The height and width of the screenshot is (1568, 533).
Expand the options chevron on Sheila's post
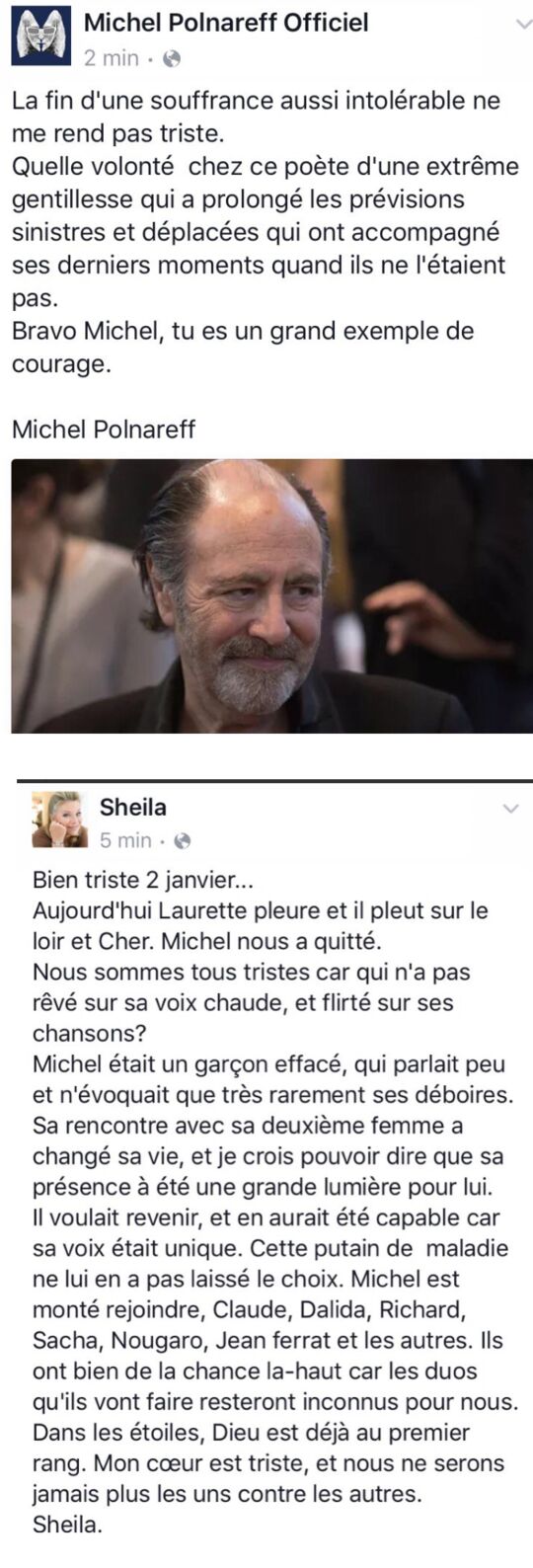point(510,809)
